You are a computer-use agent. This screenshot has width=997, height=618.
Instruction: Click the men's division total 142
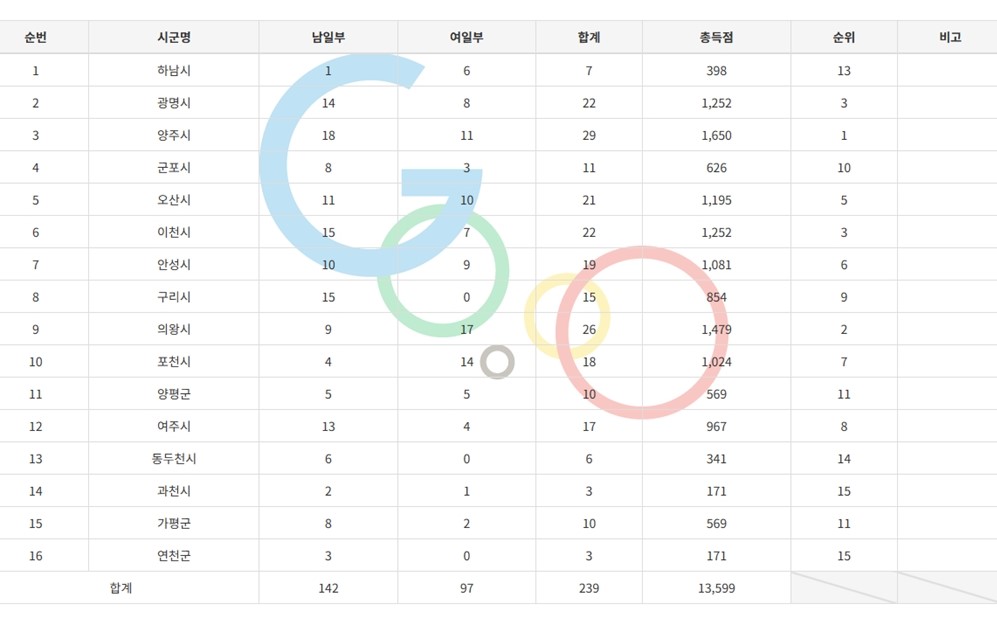pos(328,588)
